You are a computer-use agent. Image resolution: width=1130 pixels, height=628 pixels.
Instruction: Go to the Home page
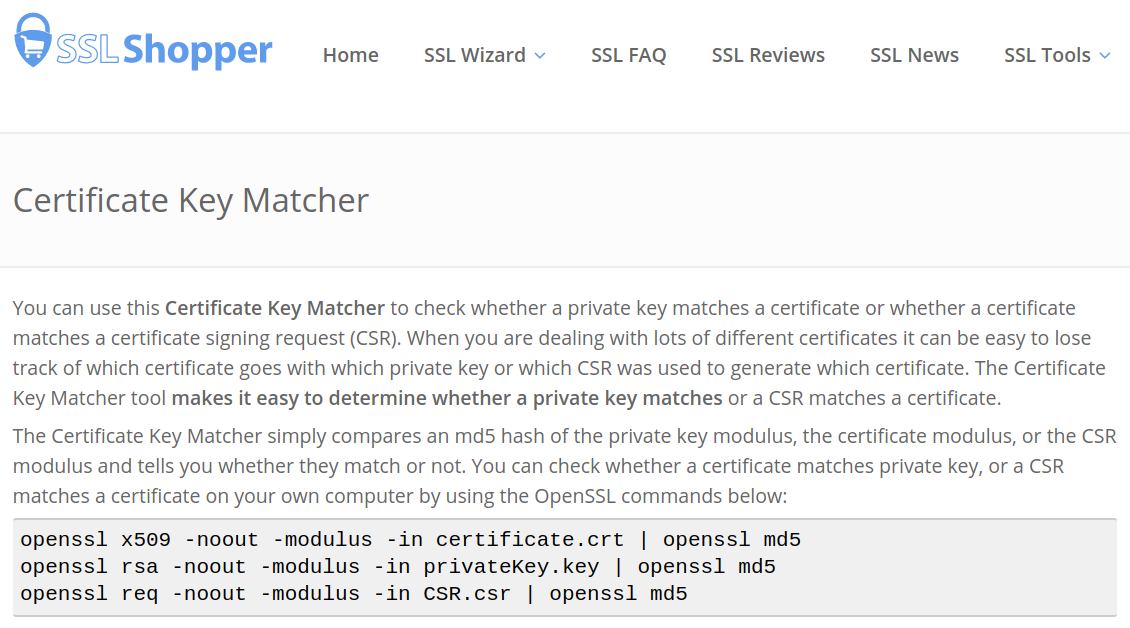pyautogui.click(x=350, y=55)
